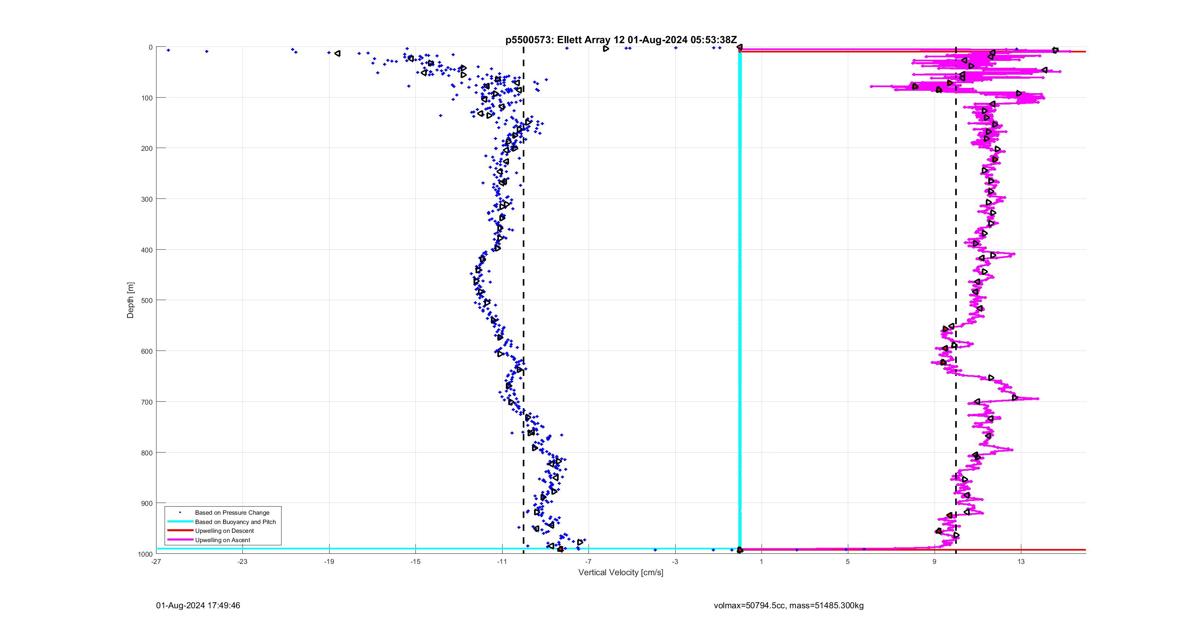Click the x-axis tick label '-19'

(x=329, y=561)
